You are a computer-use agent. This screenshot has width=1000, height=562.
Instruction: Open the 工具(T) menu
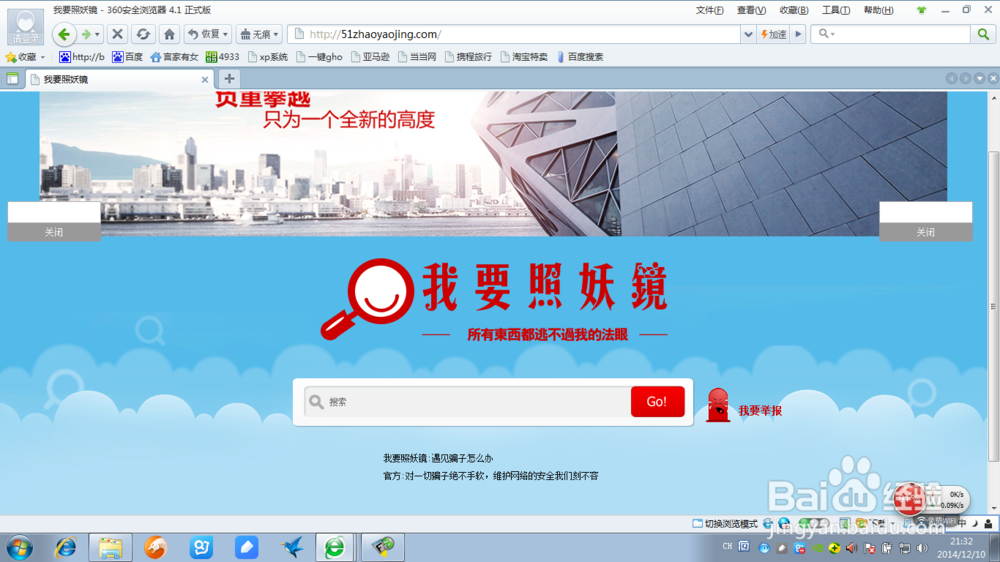point(835,10)
